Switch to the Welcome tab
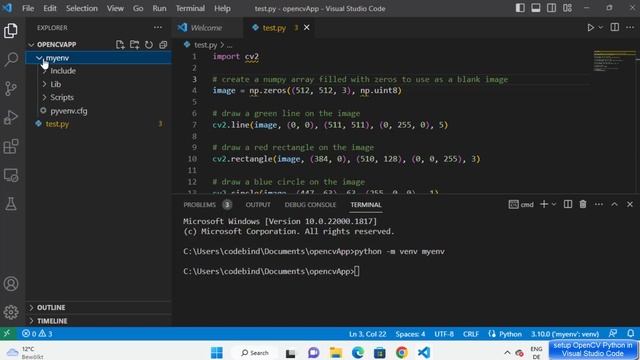Viewport: 640px width, 360px height. tap(206, 28)
